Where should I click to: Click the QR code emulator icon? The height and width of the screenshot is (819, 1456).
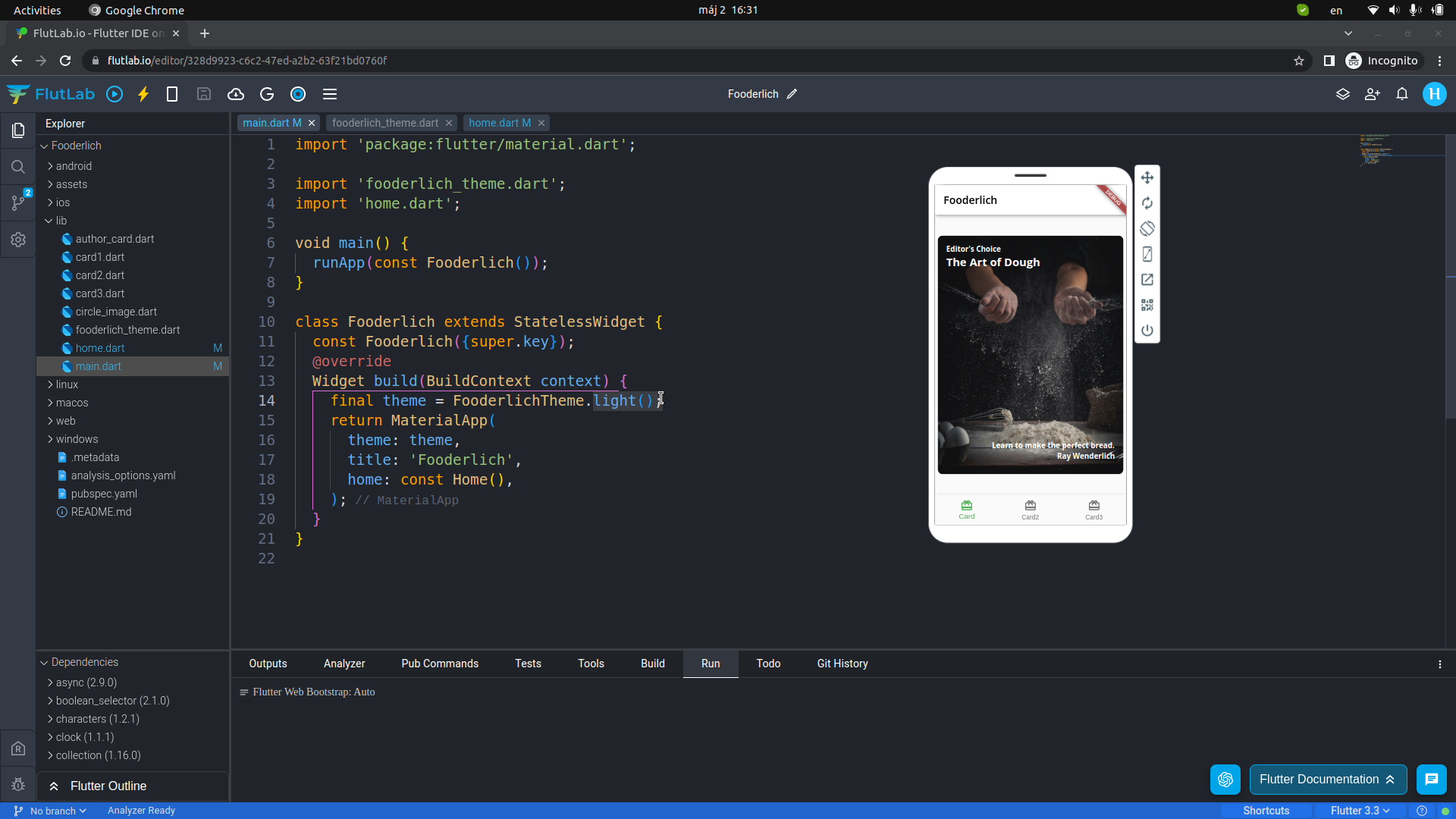(x=1147, y=305)
